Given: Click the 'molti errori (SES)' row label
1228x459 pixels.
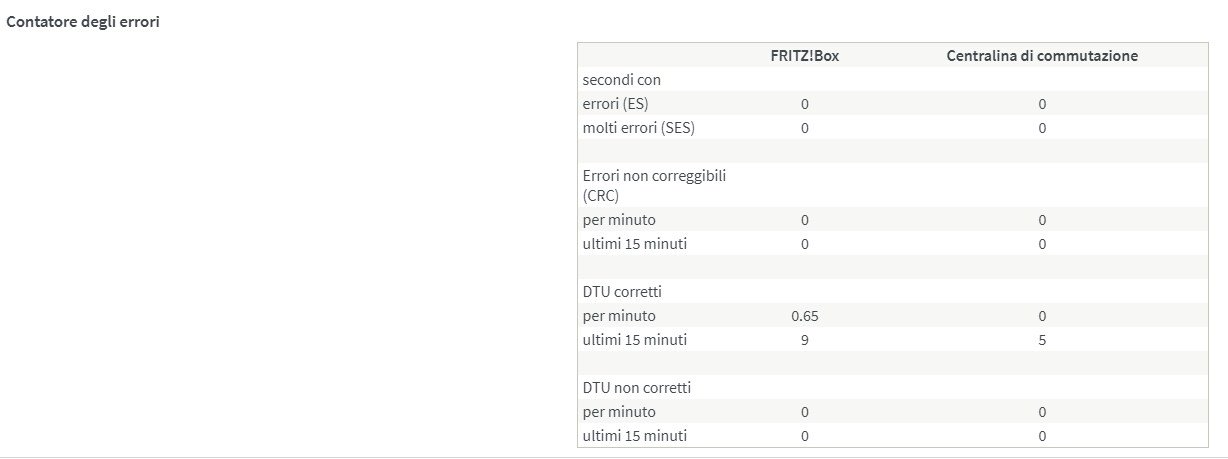Looking at the screenshot, I should tap(638, 128).
